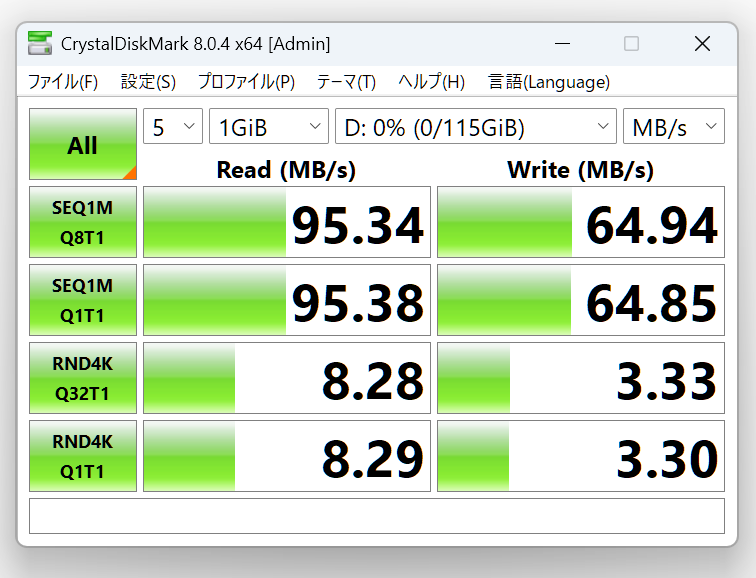Run all benchmarks with the All button
This screenshot has height=578, width=756.
point(83,144)
